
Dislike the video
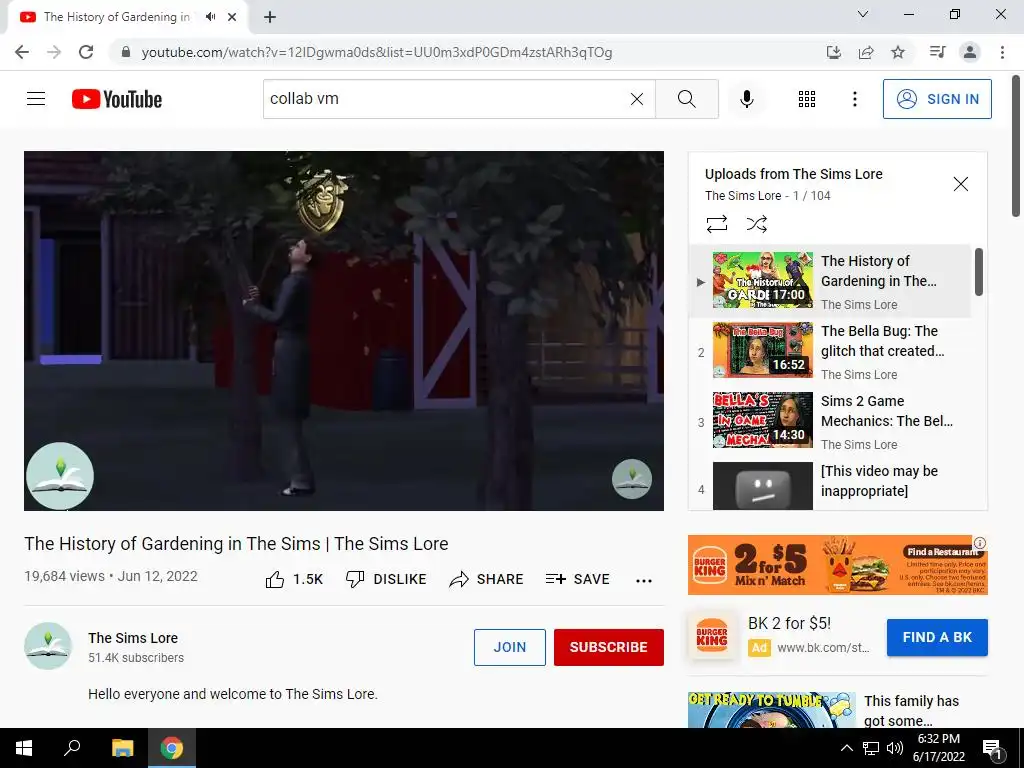(x=386, y=579)
